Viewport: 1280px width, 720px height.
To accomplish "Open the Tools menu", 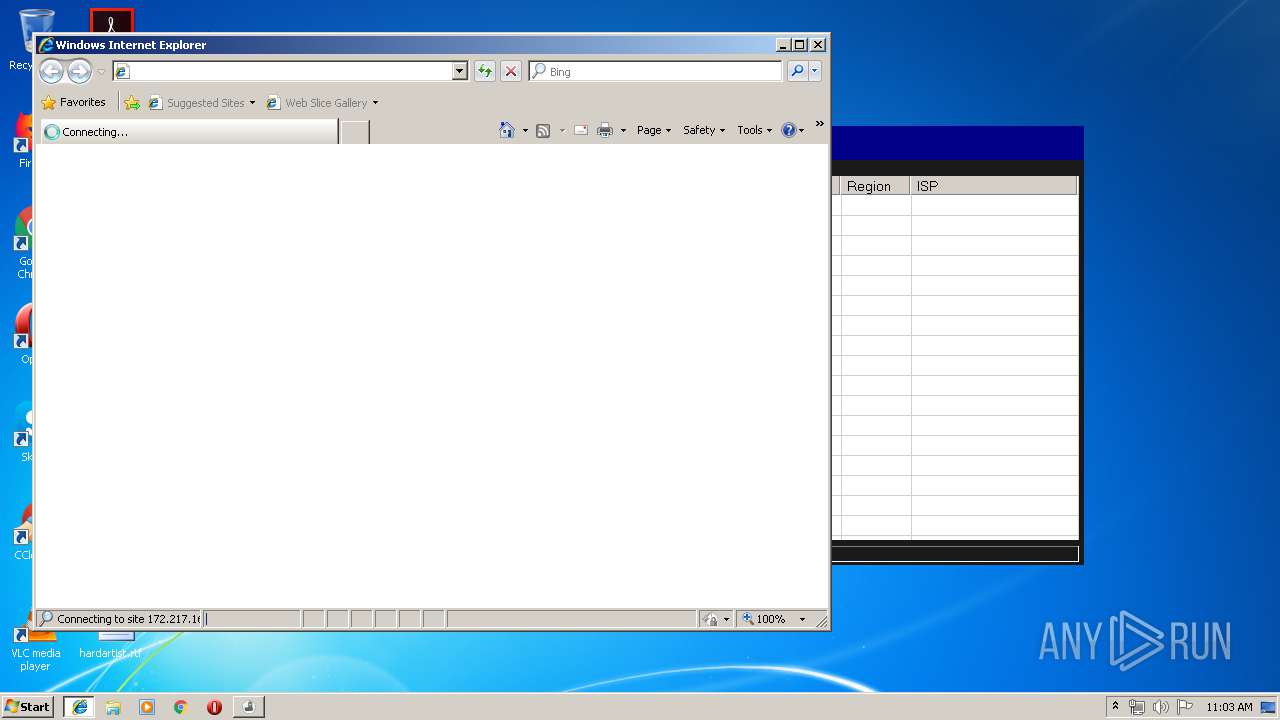I will (755, 130).
